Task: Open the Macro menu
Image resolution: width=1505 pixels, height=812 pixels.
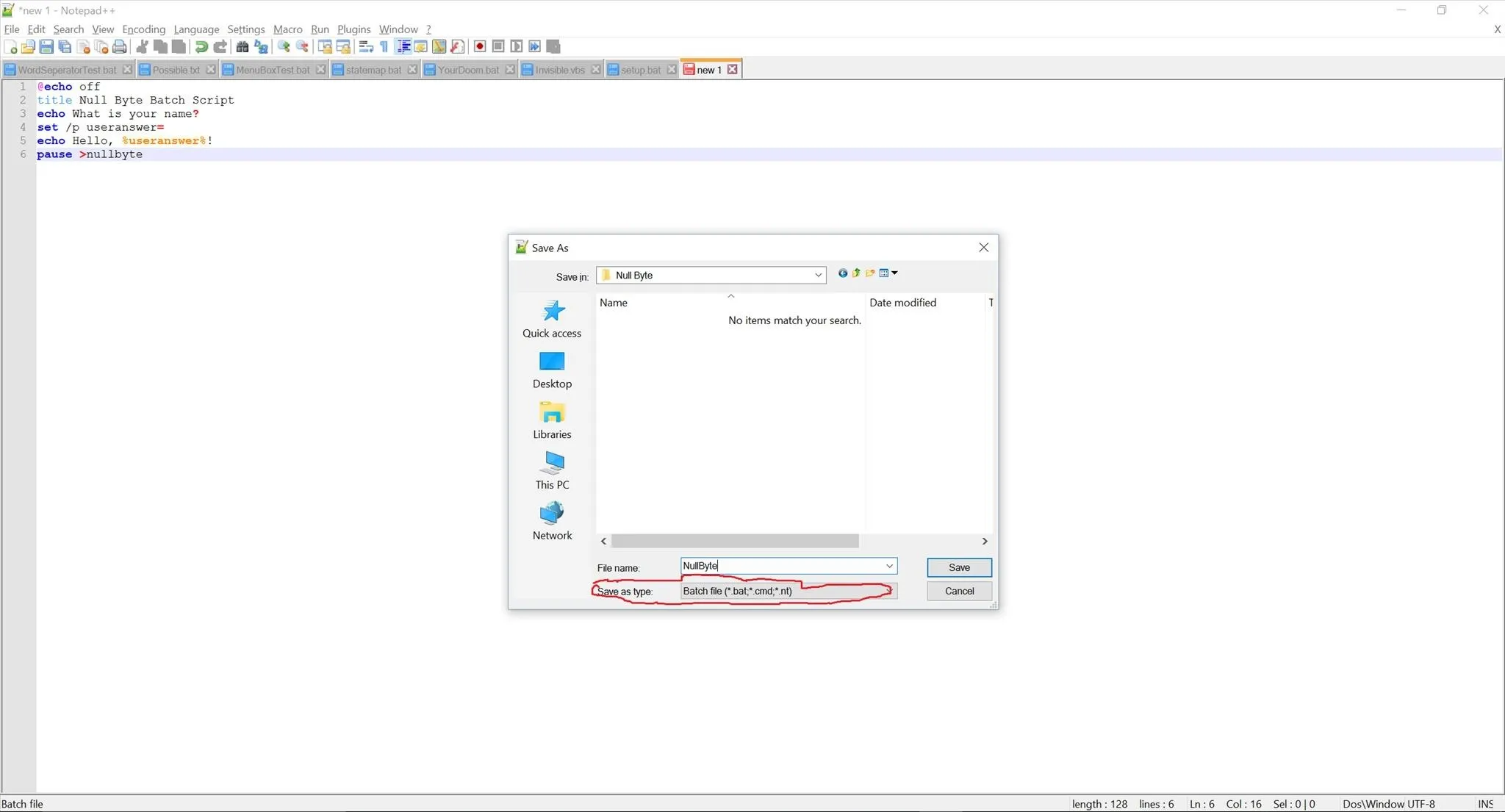Action: pyautogui.click(x=287, y=29)
